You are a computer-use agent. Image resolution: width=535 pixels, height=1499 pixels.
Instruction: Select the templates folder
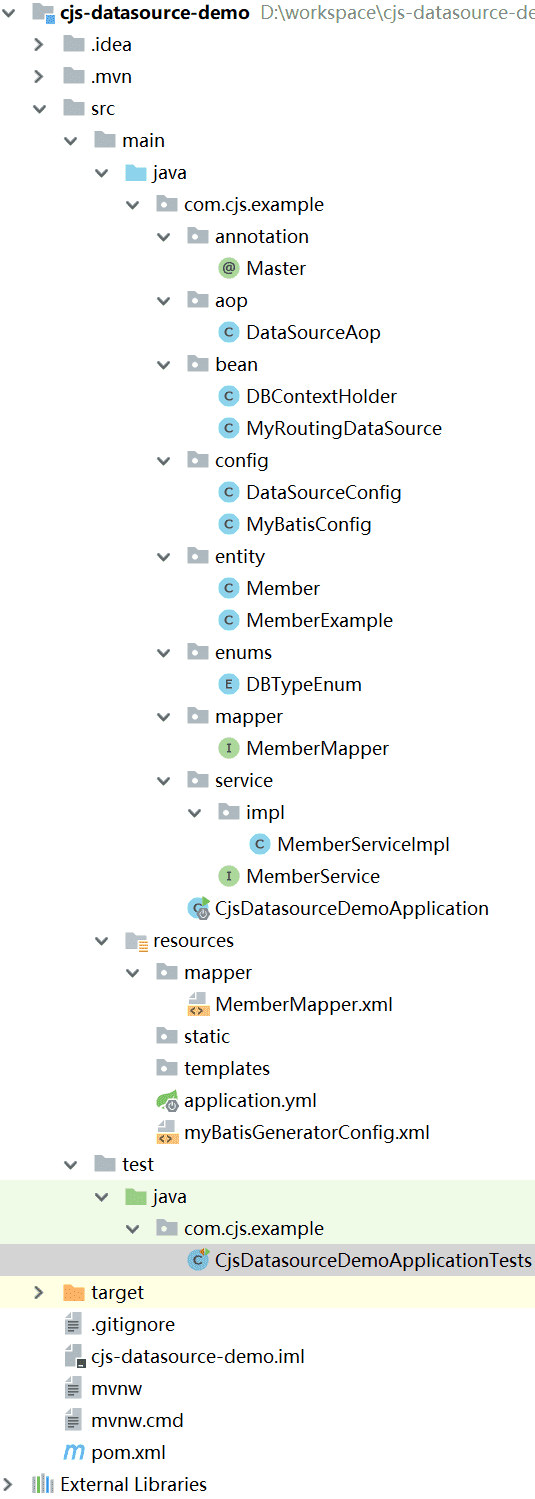[227, 1068]
